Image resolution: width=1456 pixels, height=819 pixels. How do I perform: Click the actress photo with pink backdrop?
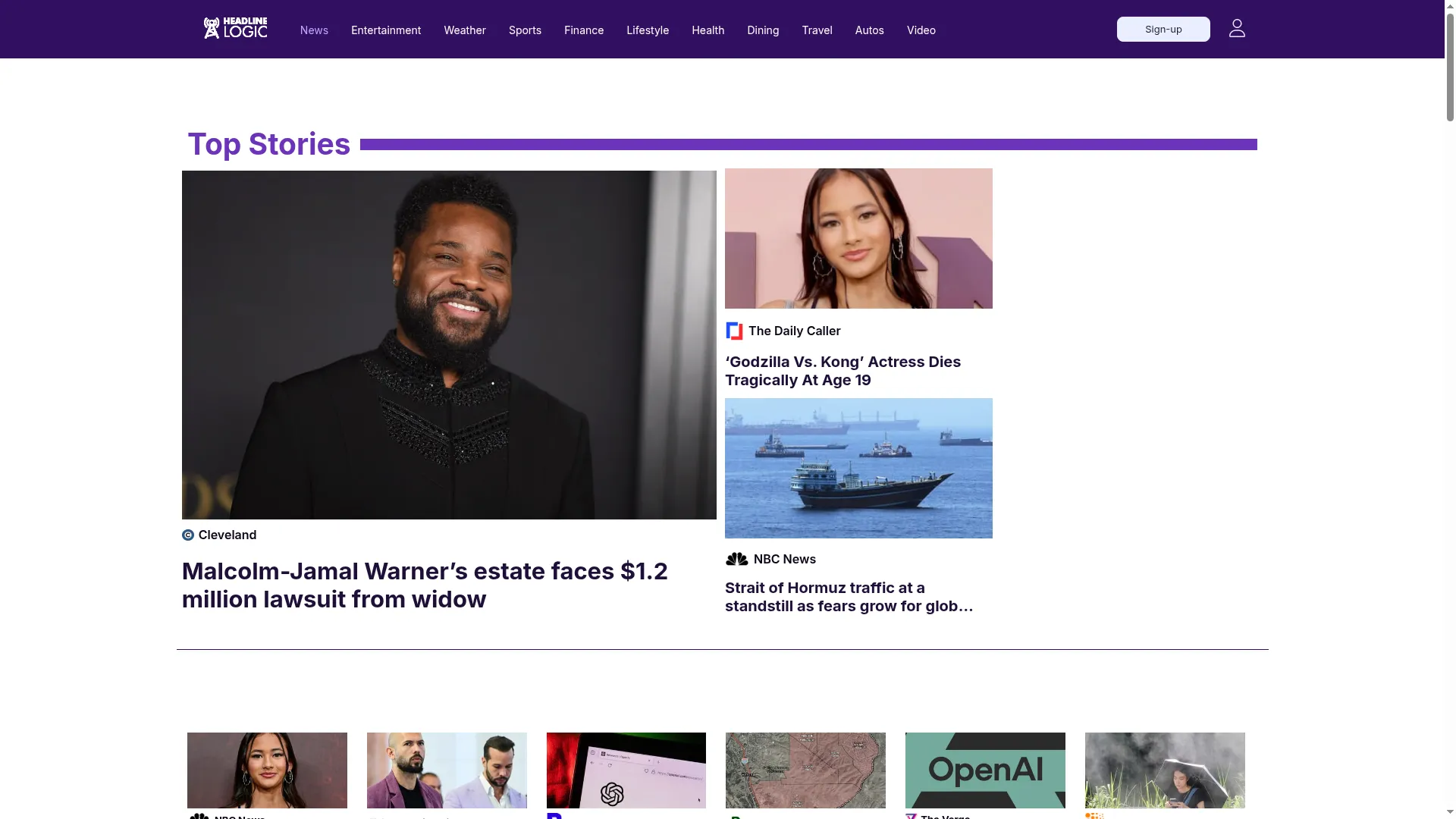858,238
